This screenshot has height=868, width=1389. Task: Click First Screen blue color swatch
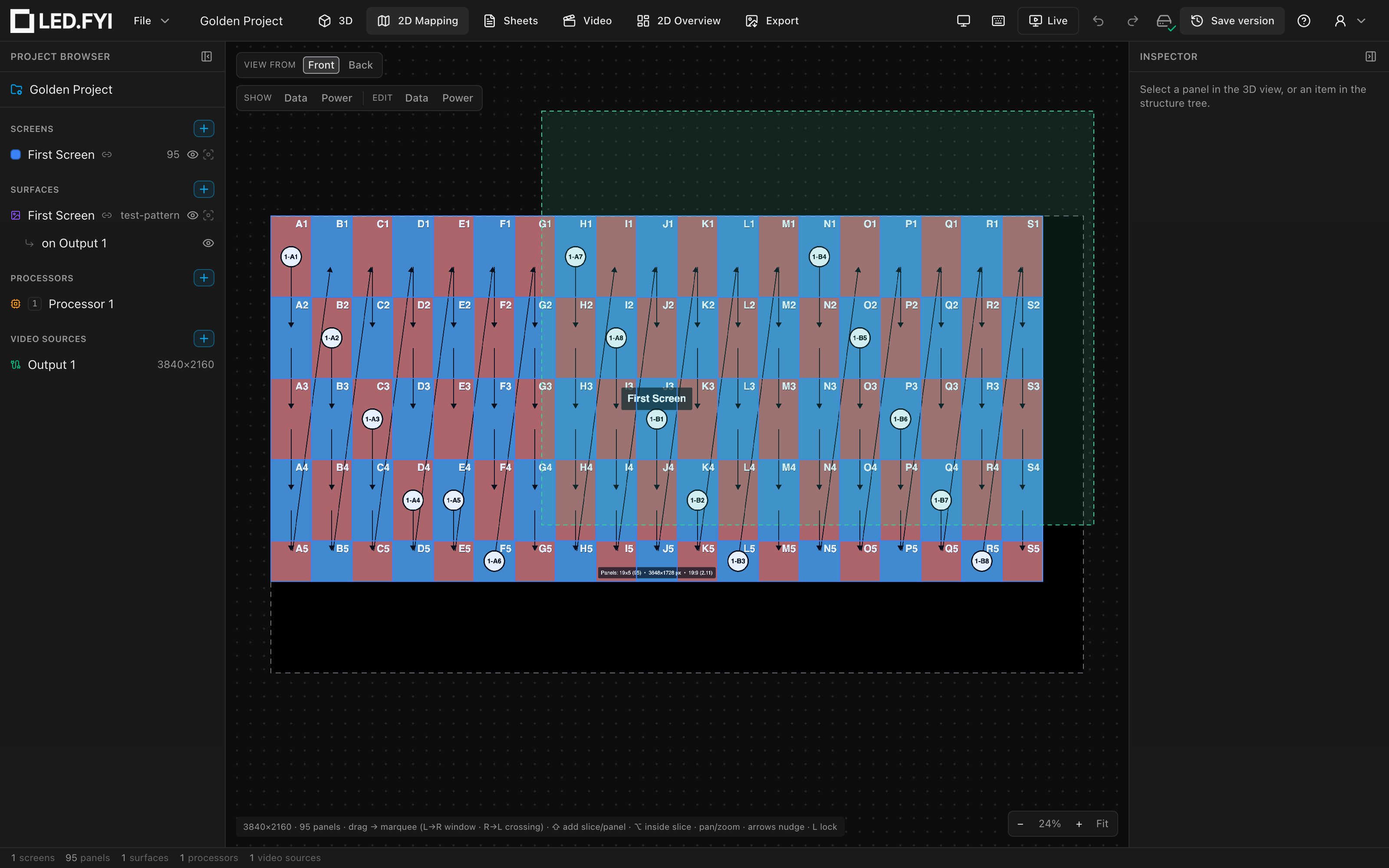16,155
